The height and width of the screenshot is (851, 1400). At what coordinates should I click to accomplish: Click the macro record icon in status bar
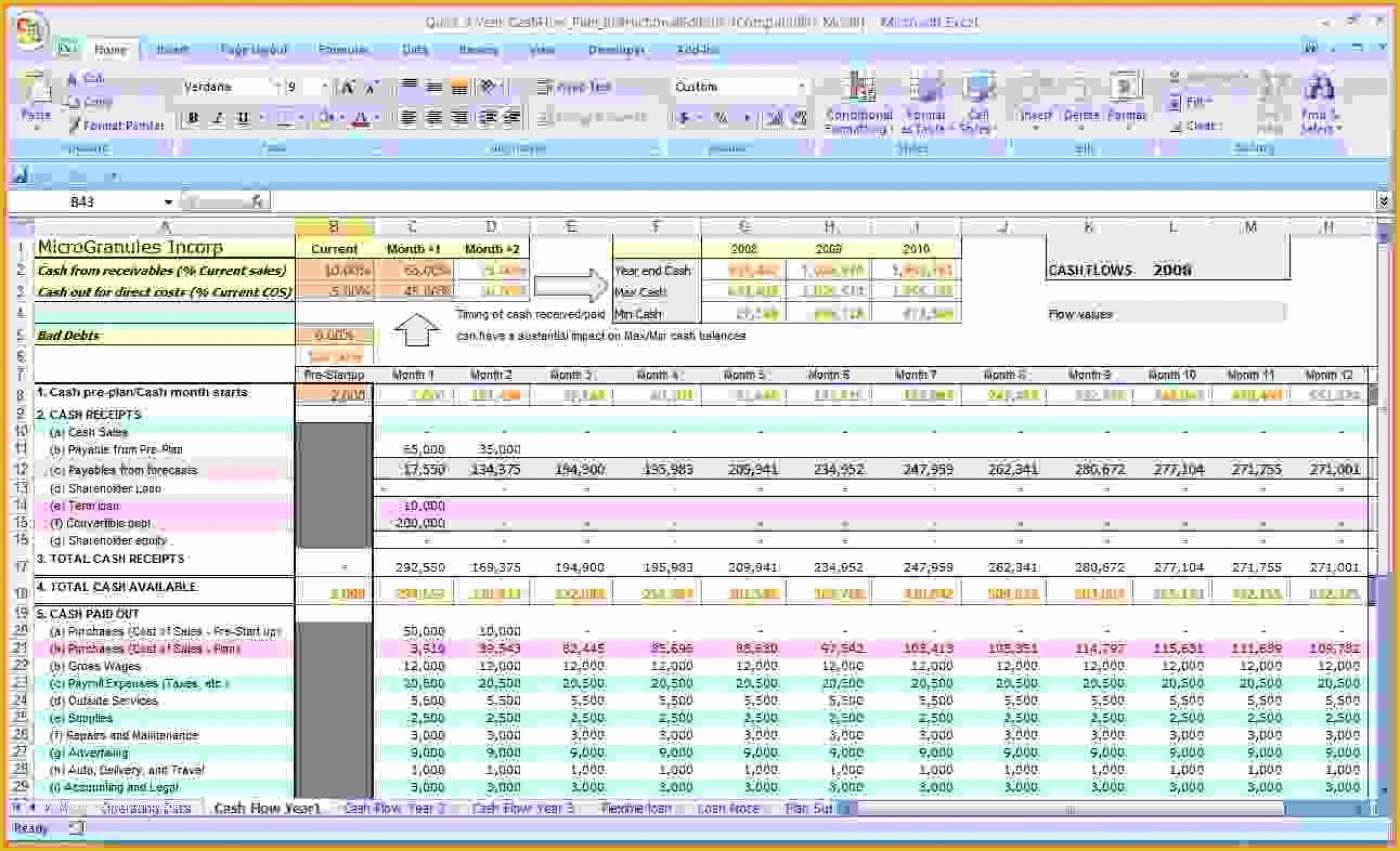(x=77, y=828)
